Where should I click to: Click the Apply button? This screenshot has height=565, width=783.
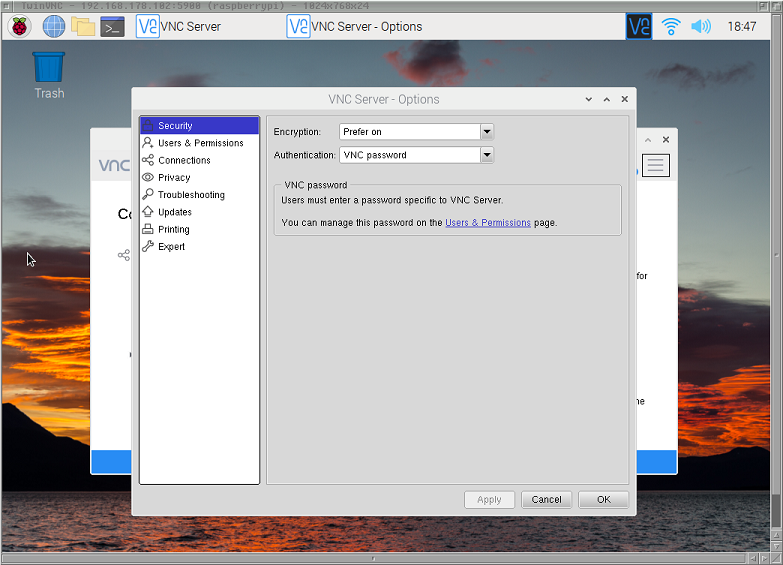(489, 500)
